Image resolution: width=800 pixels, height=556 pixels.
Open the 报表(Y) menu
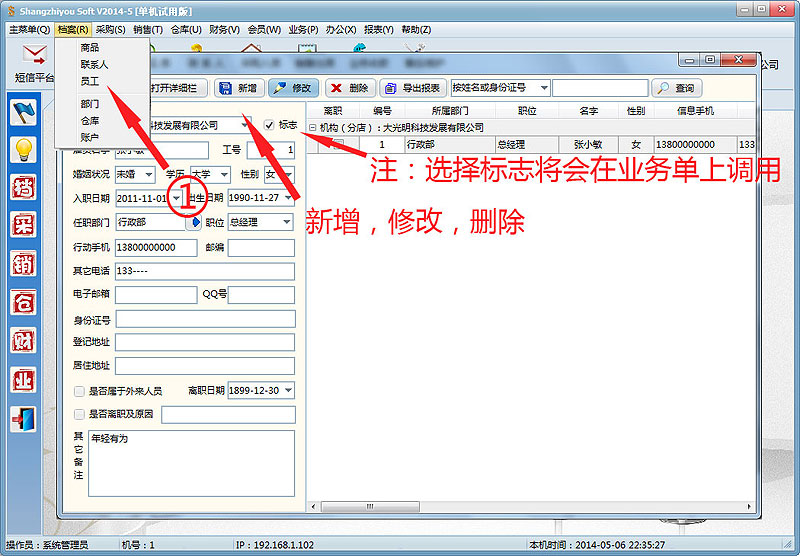379,30
